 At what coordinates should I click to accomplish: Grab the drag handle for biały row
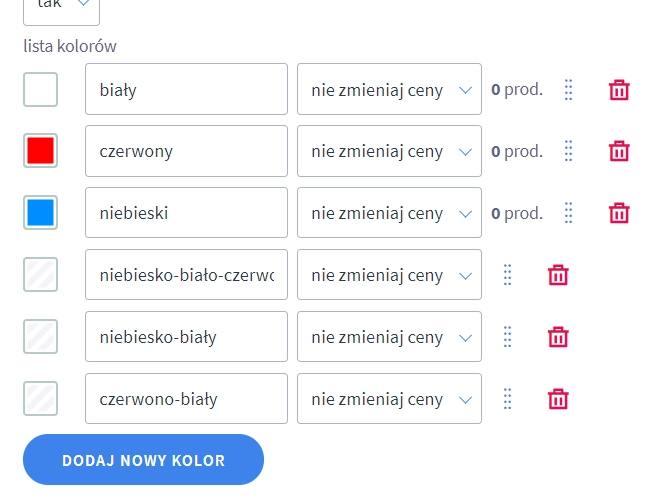pyautogui.click(x=568, y=90)
